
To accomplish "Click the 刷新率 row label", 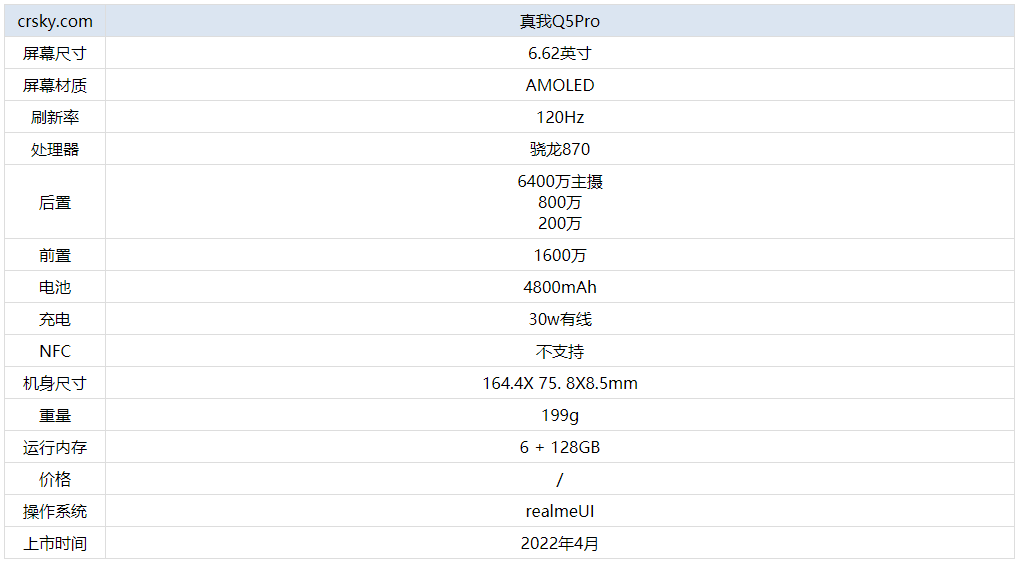I will pos(55,117).
